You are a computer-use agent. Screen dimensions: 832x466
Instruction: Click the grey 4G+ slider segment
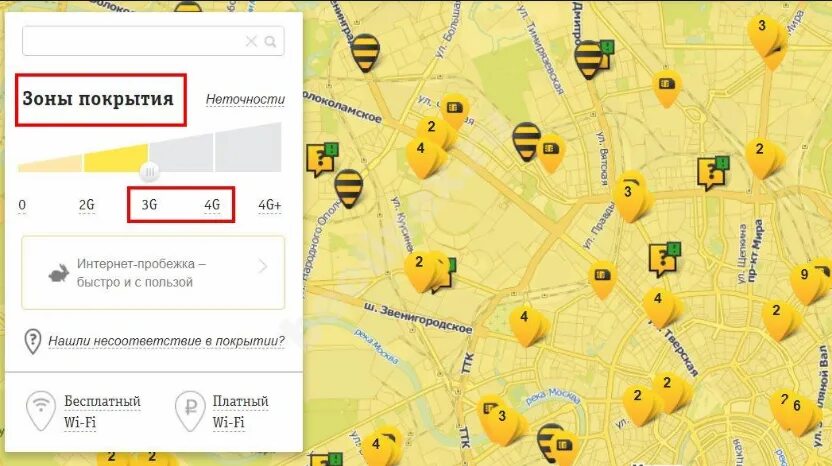pyautogui.click(x=248, y=148)
